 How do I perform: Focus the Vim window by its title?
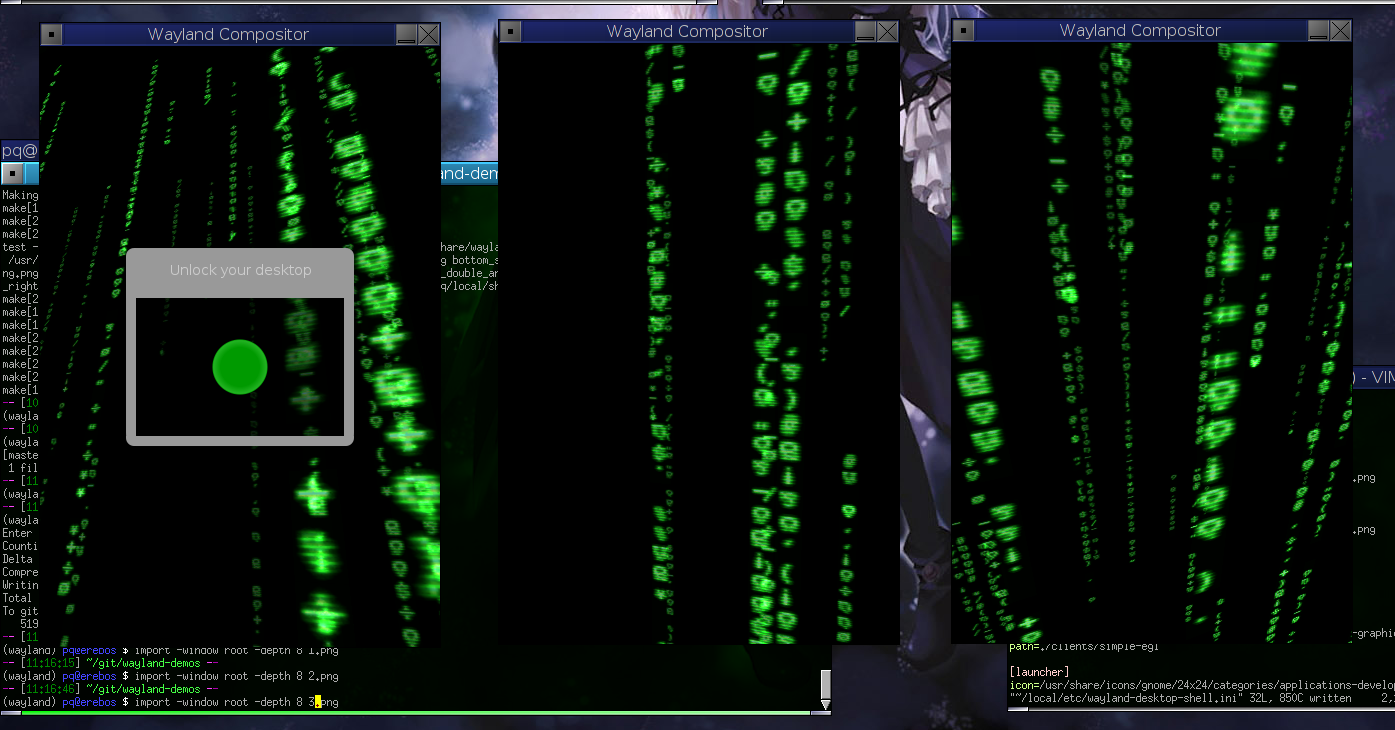(x=1373, y=378)
